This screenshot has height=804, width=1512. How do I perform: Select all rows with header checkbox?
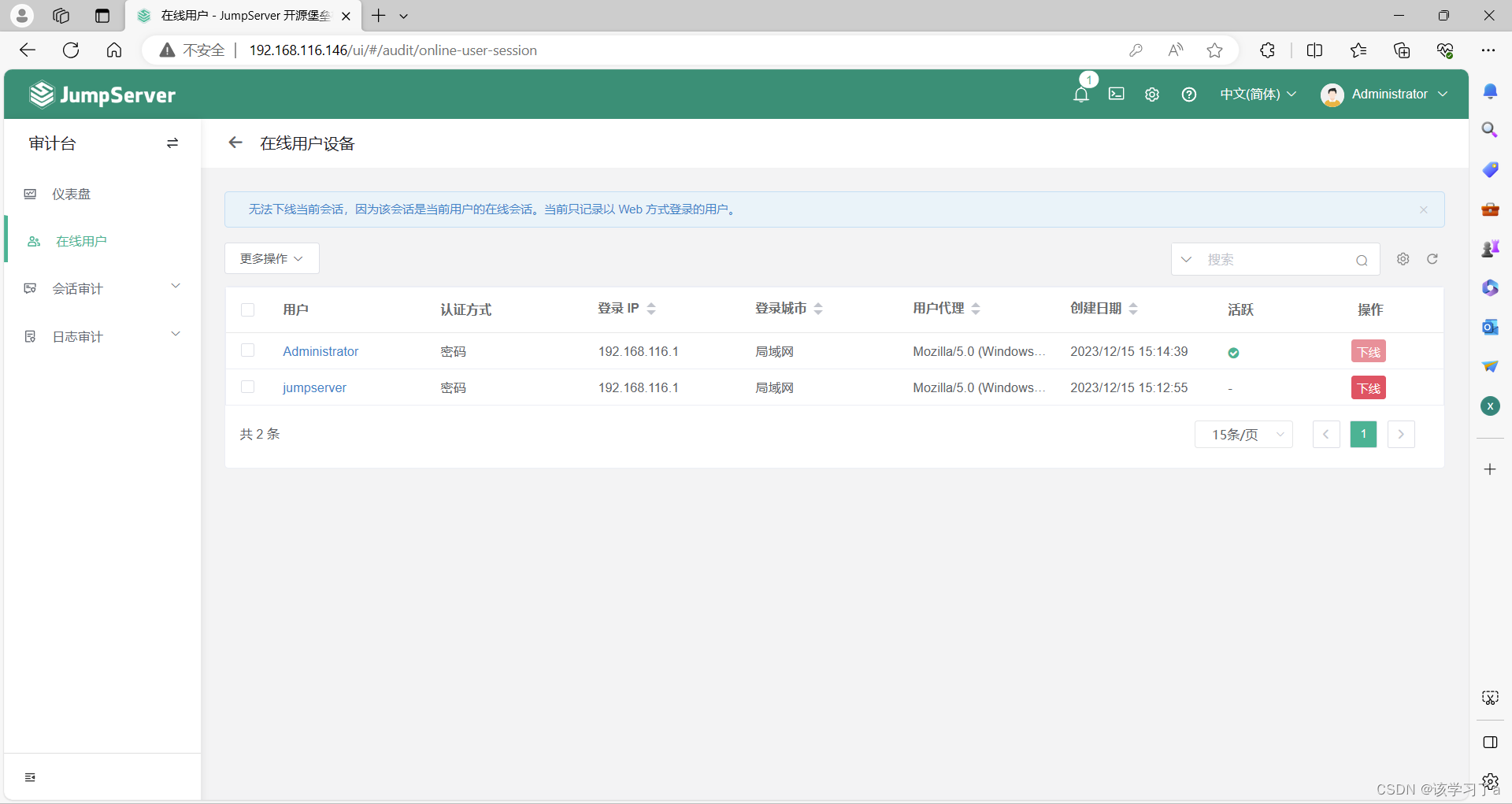(248, 309)
